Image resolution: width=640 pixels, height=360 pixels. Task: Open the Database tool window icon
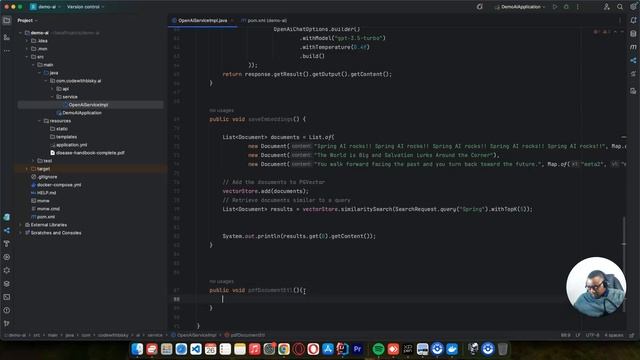[633, 34]
